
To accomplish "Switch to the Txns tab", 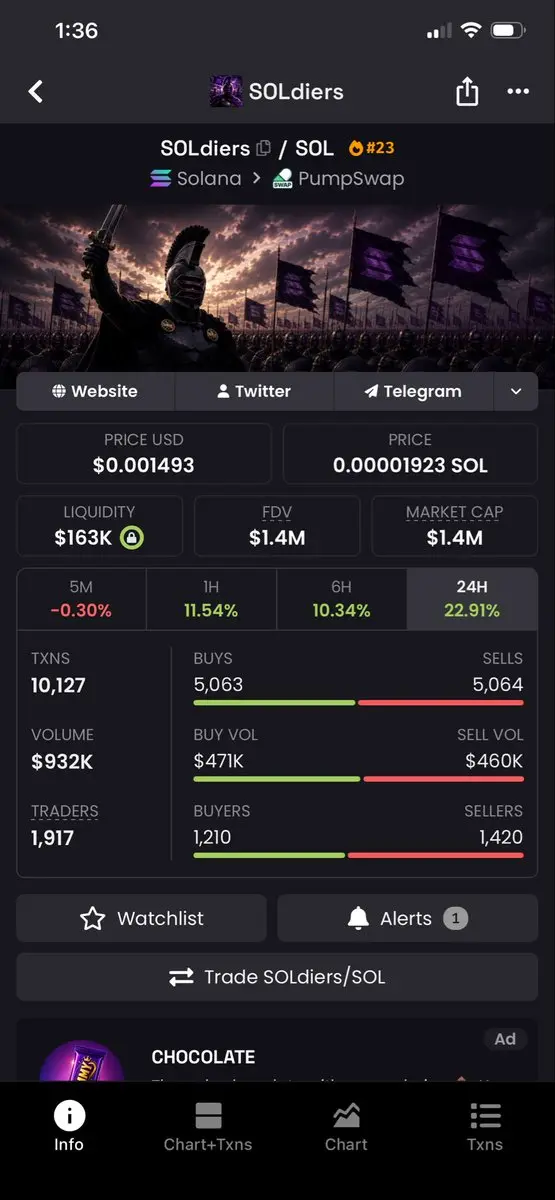I will pos(485,1127).
